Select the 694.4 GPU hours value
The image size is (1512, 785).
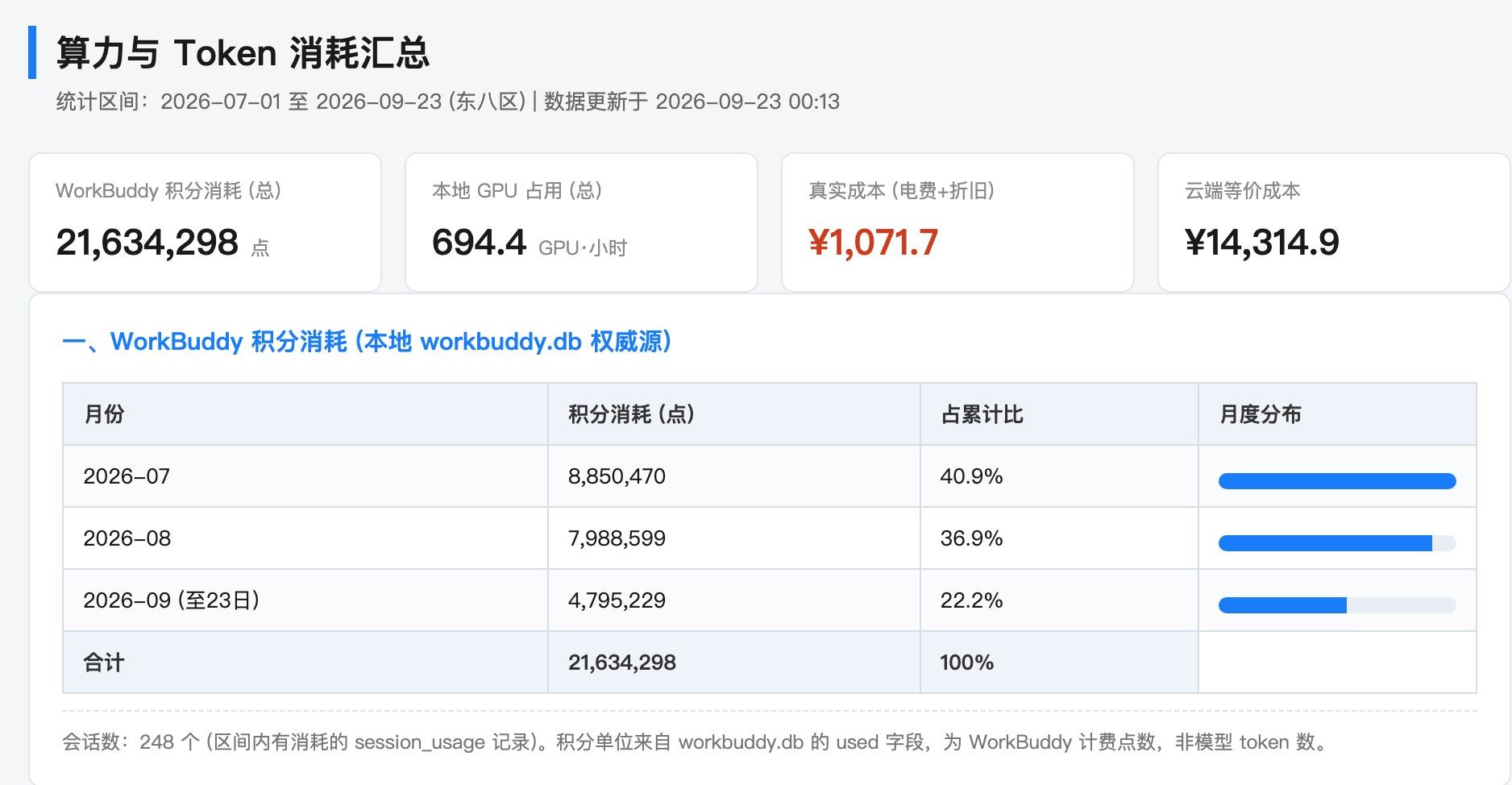(x=479, y=242)
